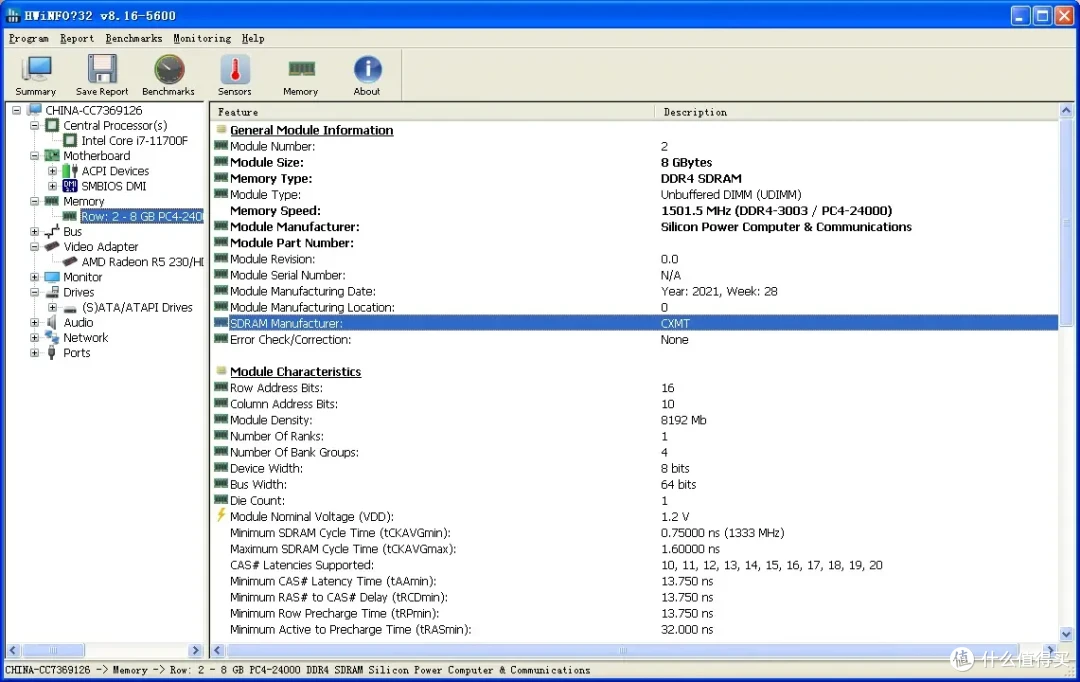Viewport: 1080px width, 682px height.
Task: Click the detail pane scroll-up arrow
Action: 1066,110
